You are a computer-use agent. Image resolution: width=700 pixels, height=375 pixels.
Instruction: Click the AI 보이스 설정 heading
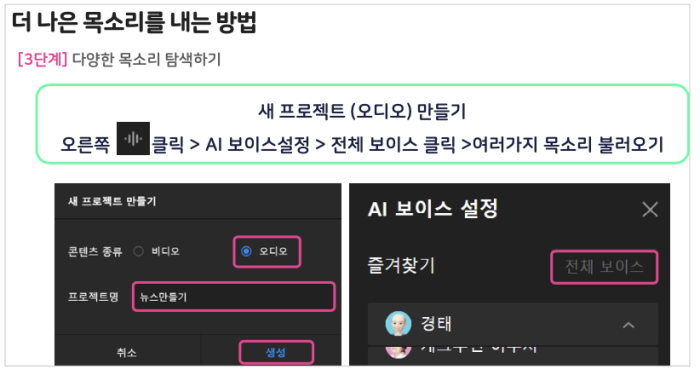coord(433,208)
